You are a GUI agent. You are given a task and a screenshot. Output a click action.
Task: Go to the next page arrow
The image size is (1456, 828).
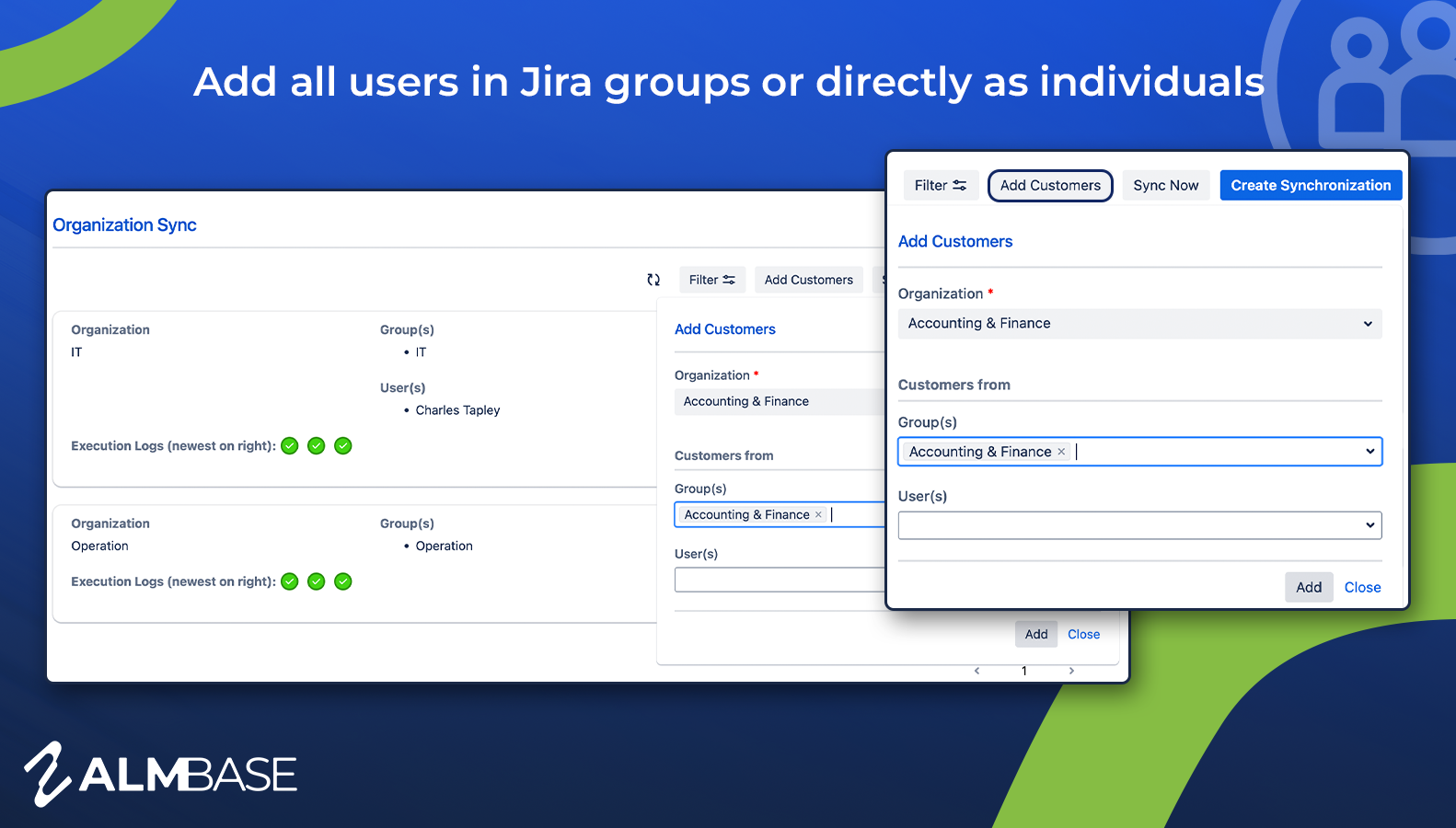click(x=1071, y=671)
